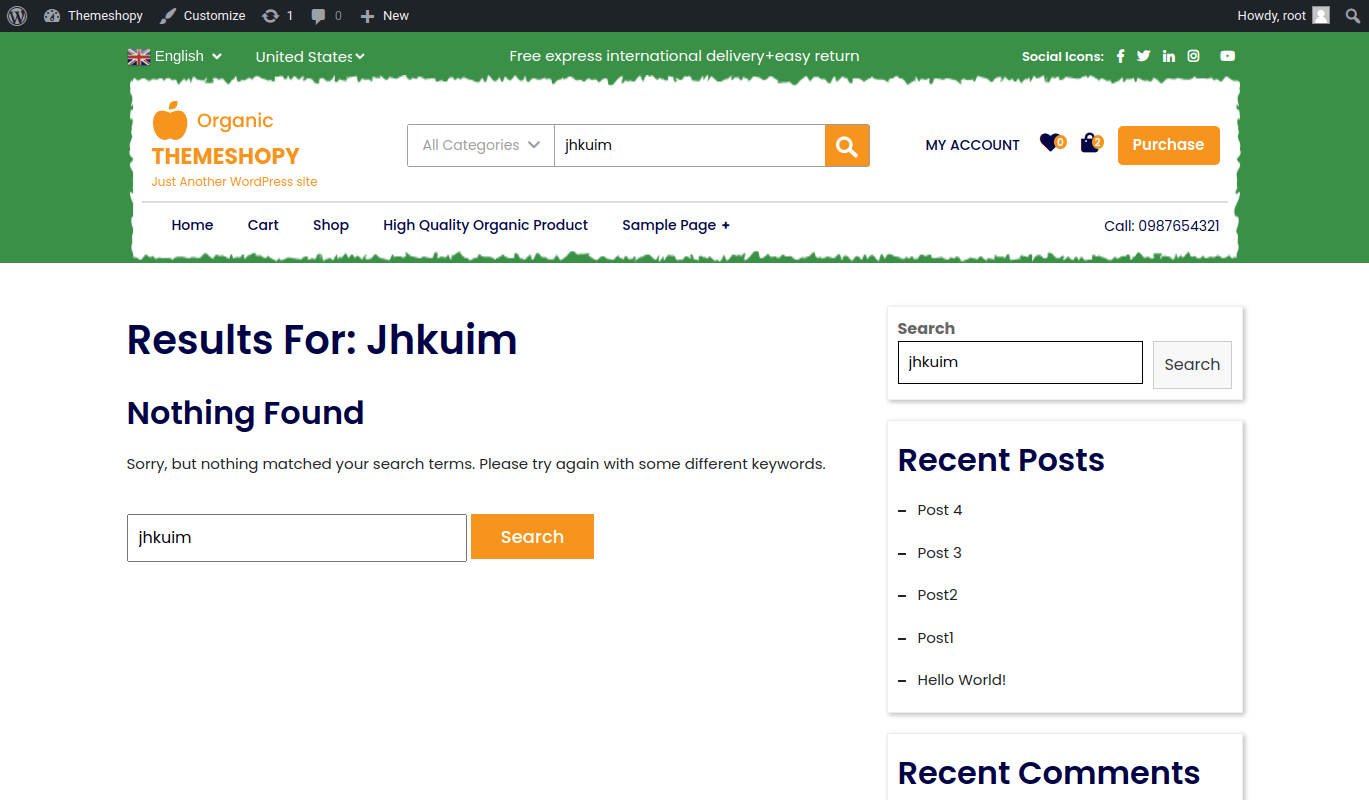Viewport: 1369px width, 800px height.
Task: Click the LinkedIn social icon
Action: pyautogui.click(x=1169, y=56)
